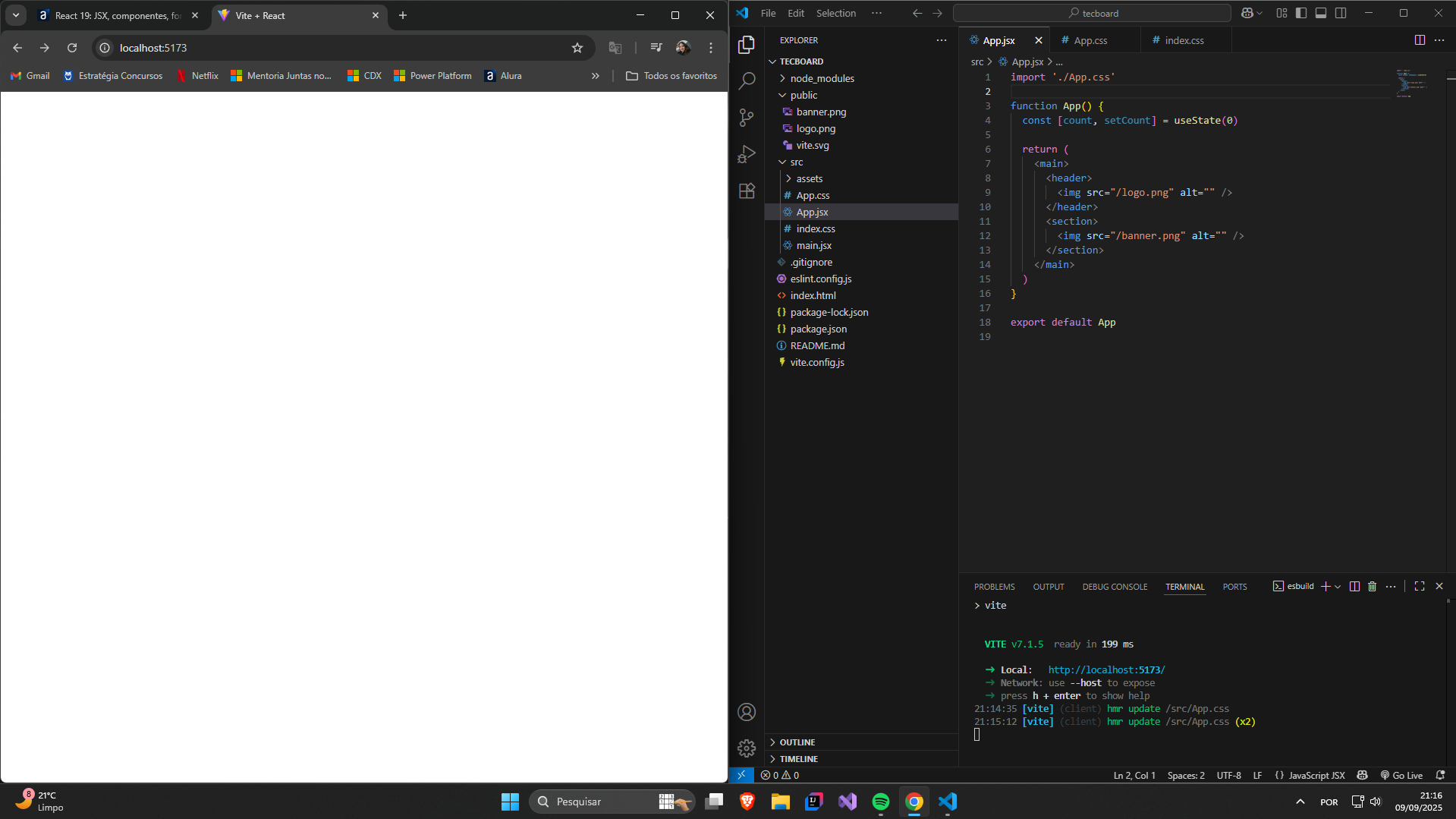Show more bookmarks with the chevron
The width and height of the screenshot is (1456, 819).
[x=596, y=76]
